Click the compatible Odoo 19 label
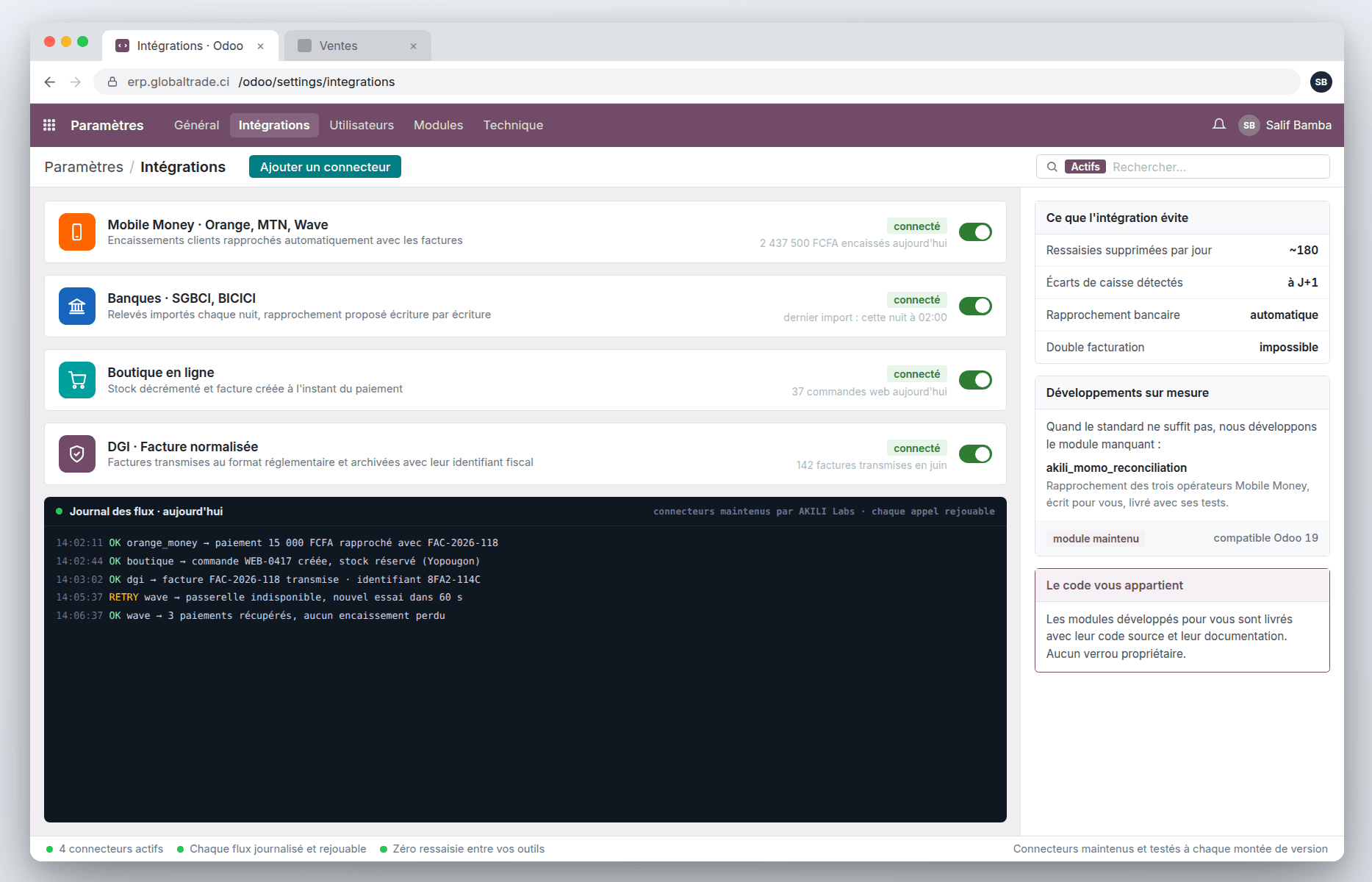1372x882 pixels. pyautogui.click(x=1265, y=538)
